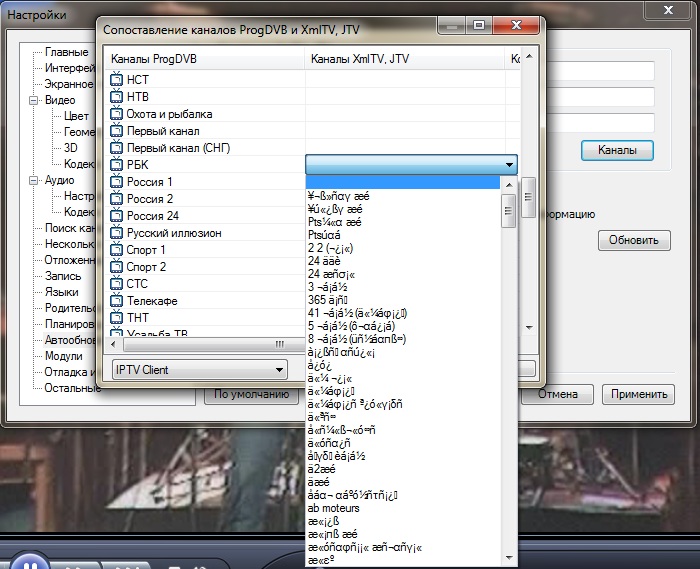Collapse the Аудио tree node
This screenshot has height=569, width=700.
click(x=35, y=181)
